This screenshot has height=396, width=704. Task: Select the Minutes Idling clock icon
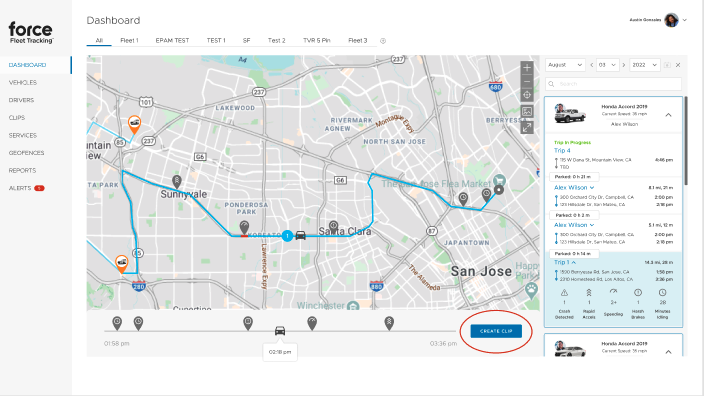point(662,292)
